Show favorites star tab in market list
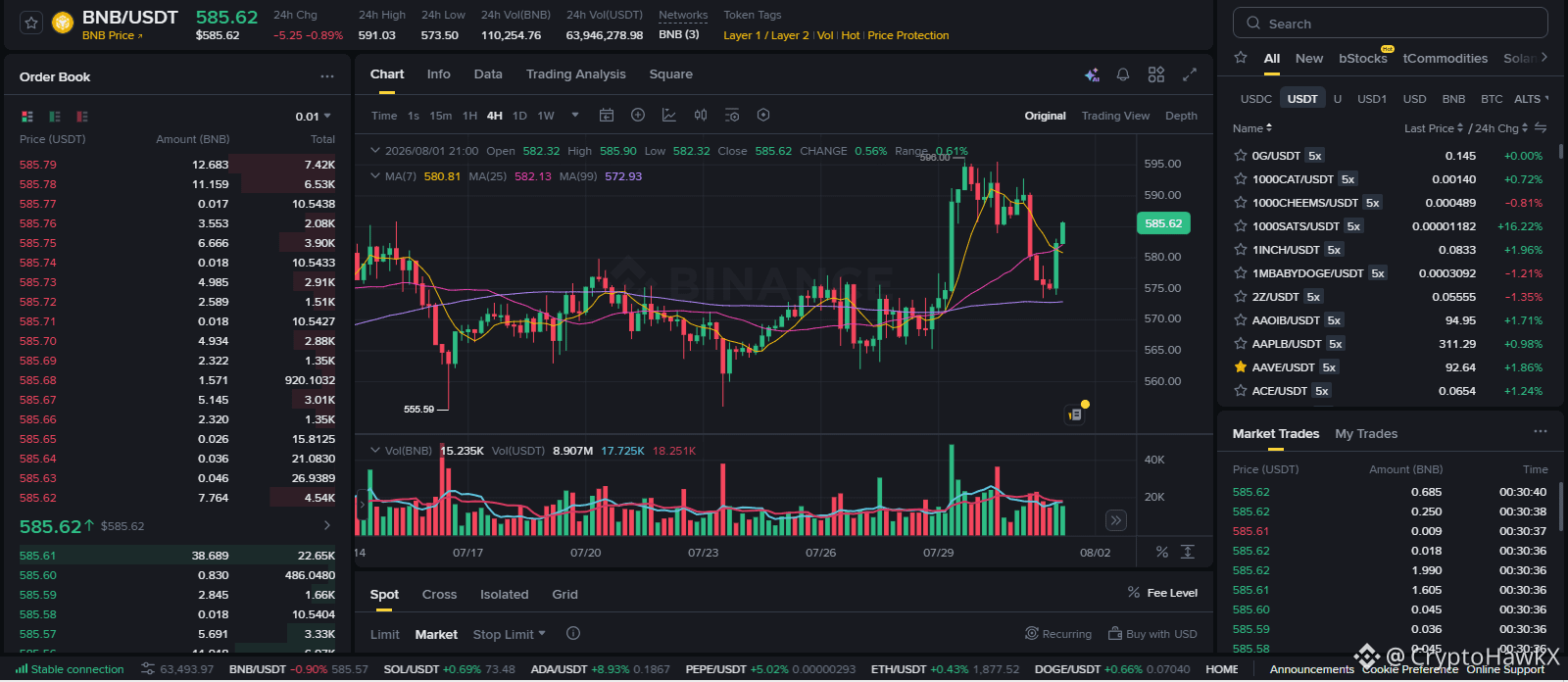Image resolution: width=1568 pixels, height=682 pixels. click(1241, 58)
